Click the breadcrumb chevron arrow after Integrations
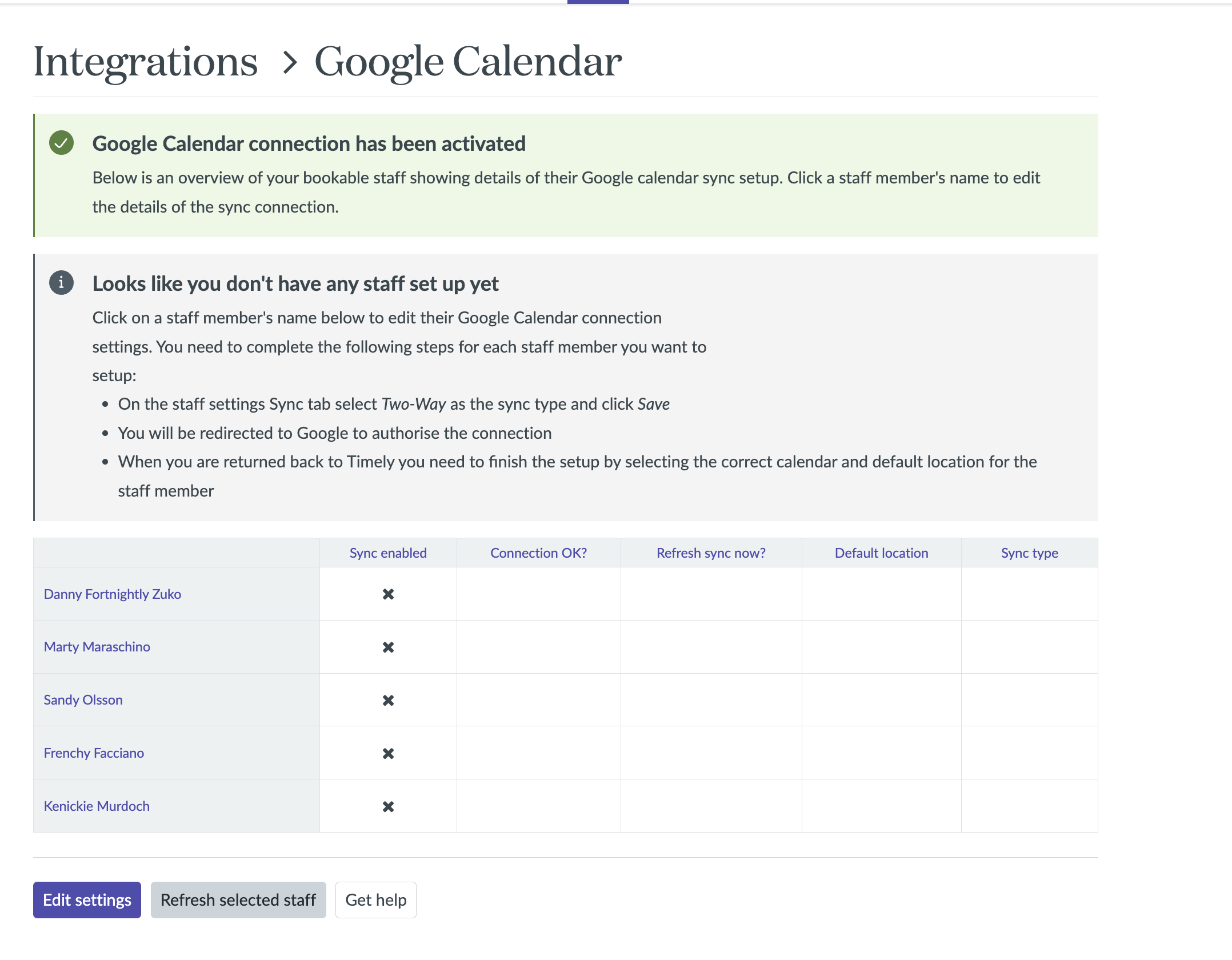The width and height of the screenshot is (1232, 960). pyautogui.click(x=290, y=62)
